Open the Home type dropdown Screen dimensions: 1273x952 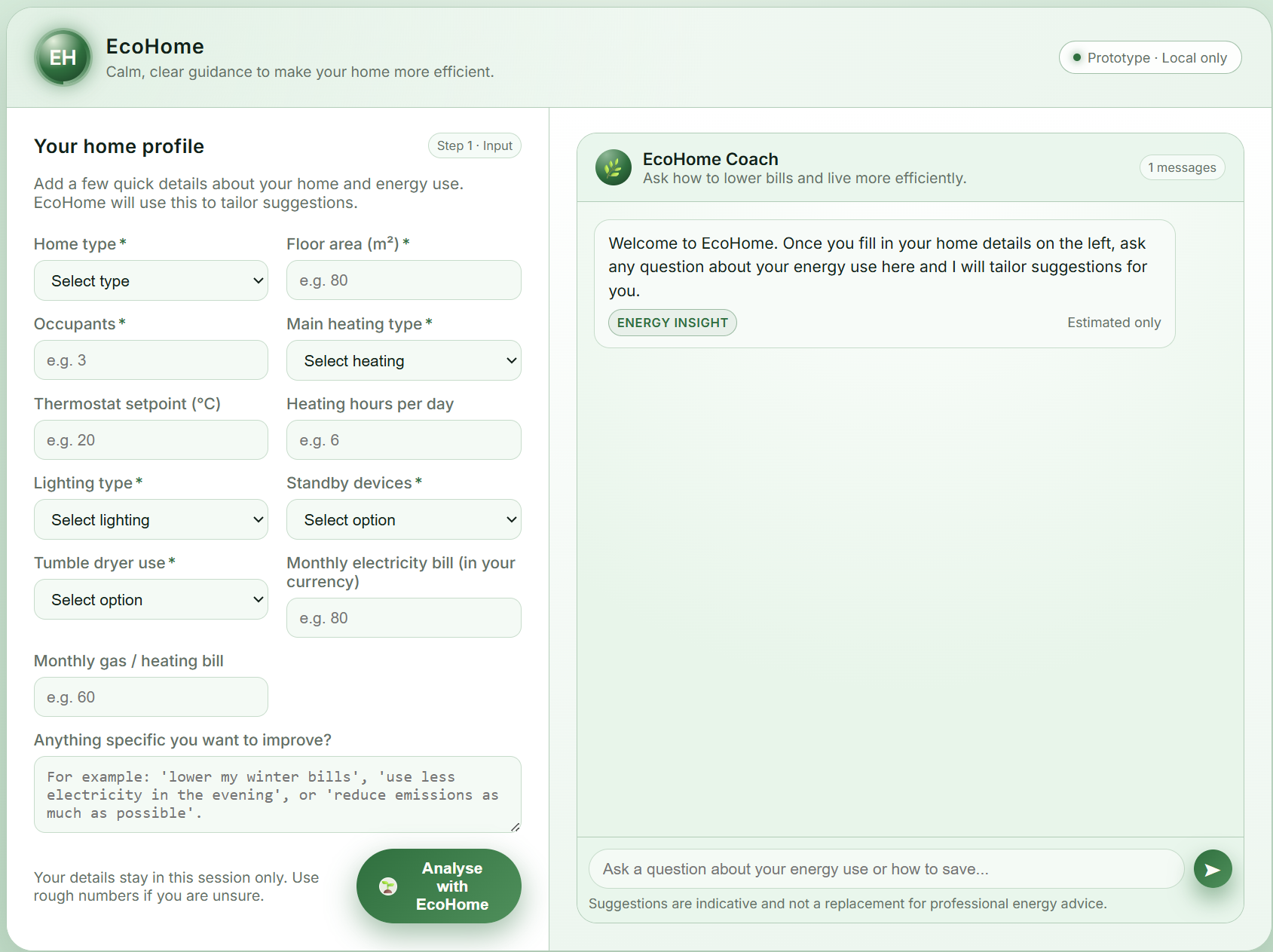151,280
